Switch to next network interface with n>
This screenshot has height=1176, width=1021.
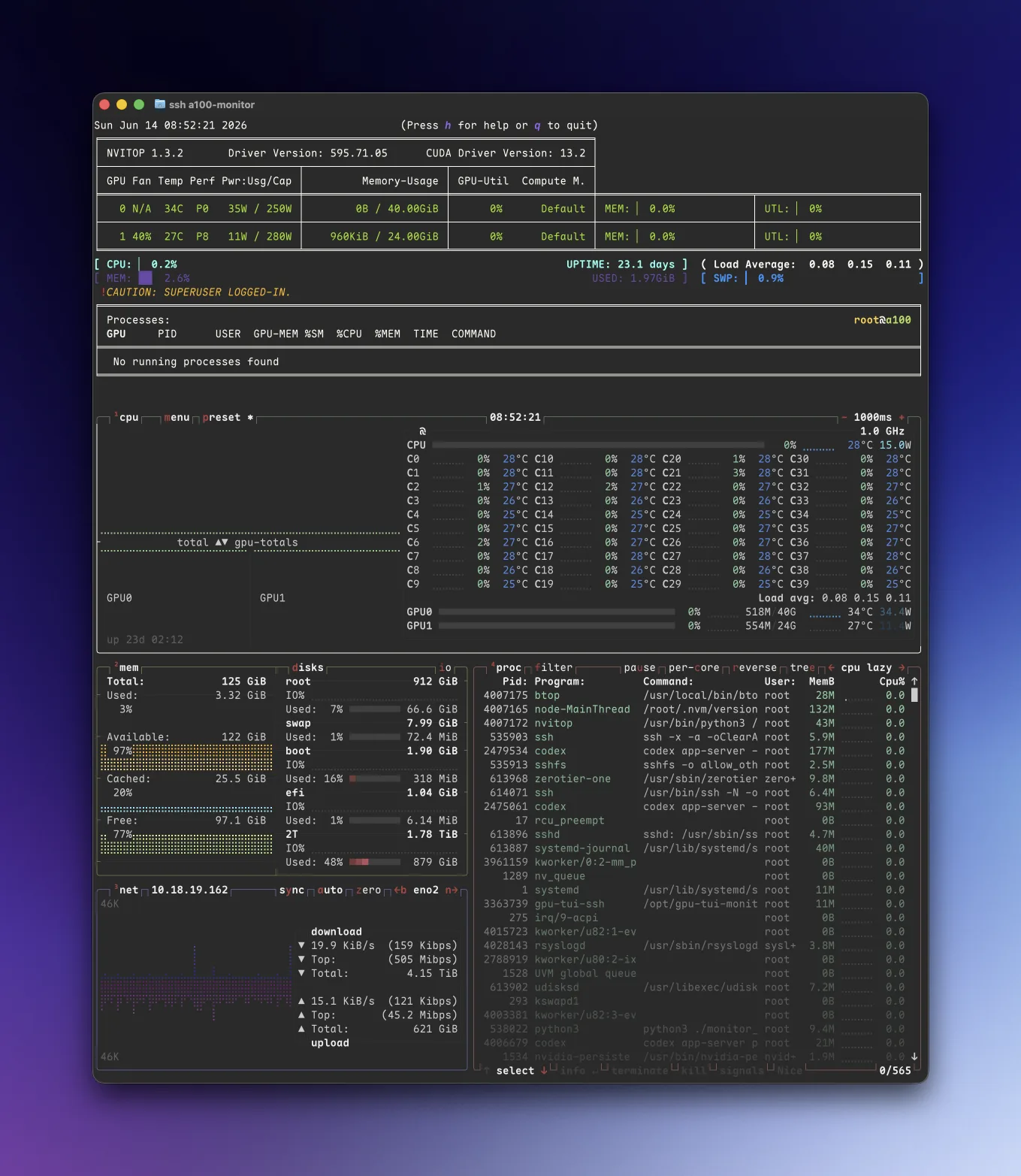452,890
